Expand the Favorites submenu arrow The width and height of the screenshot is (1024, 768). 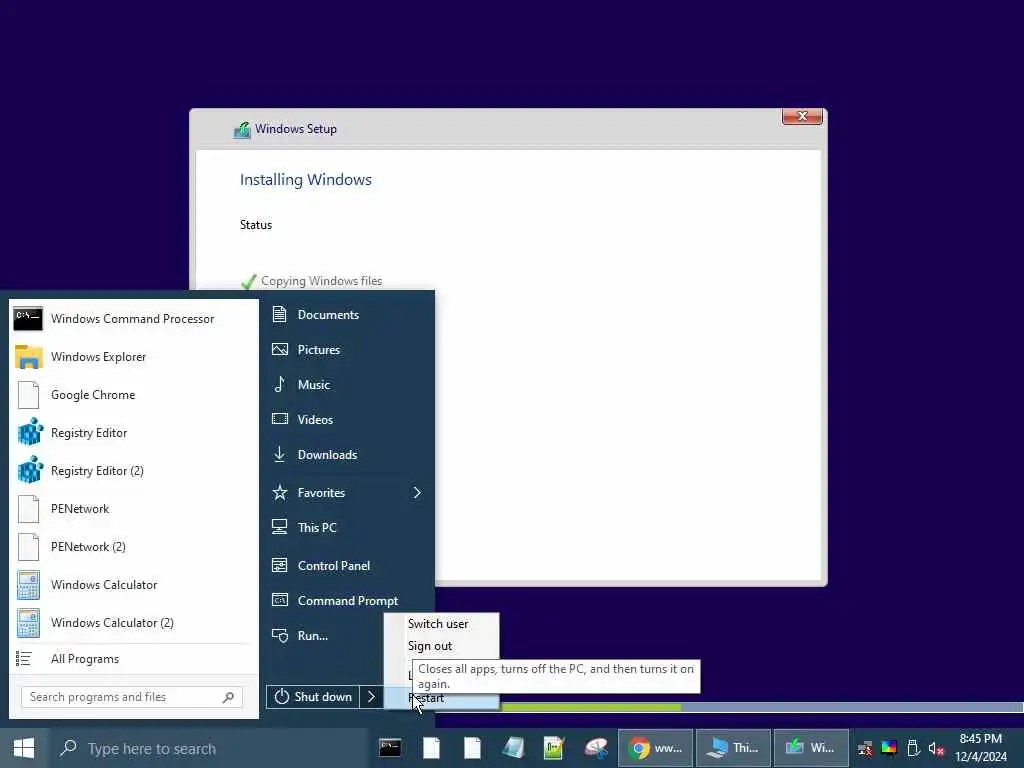pos(417,492)
